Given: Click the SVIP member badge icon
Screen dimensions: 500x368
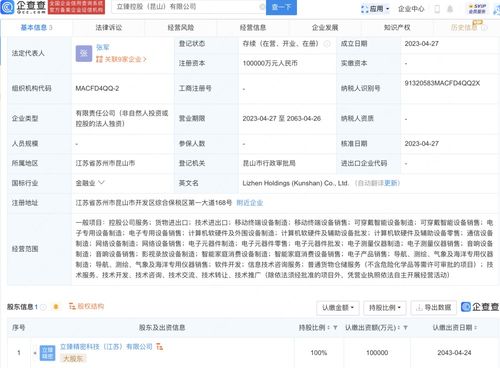Looking at the screenshot, I should (x=477, y=9).
